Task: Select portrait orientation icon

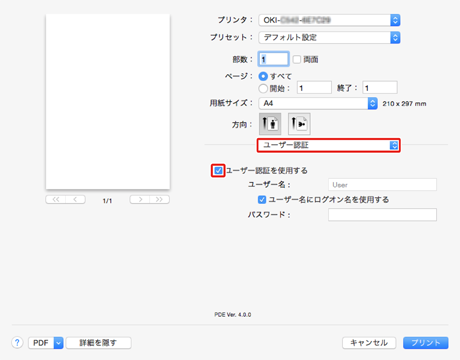Action: (270, 124)
